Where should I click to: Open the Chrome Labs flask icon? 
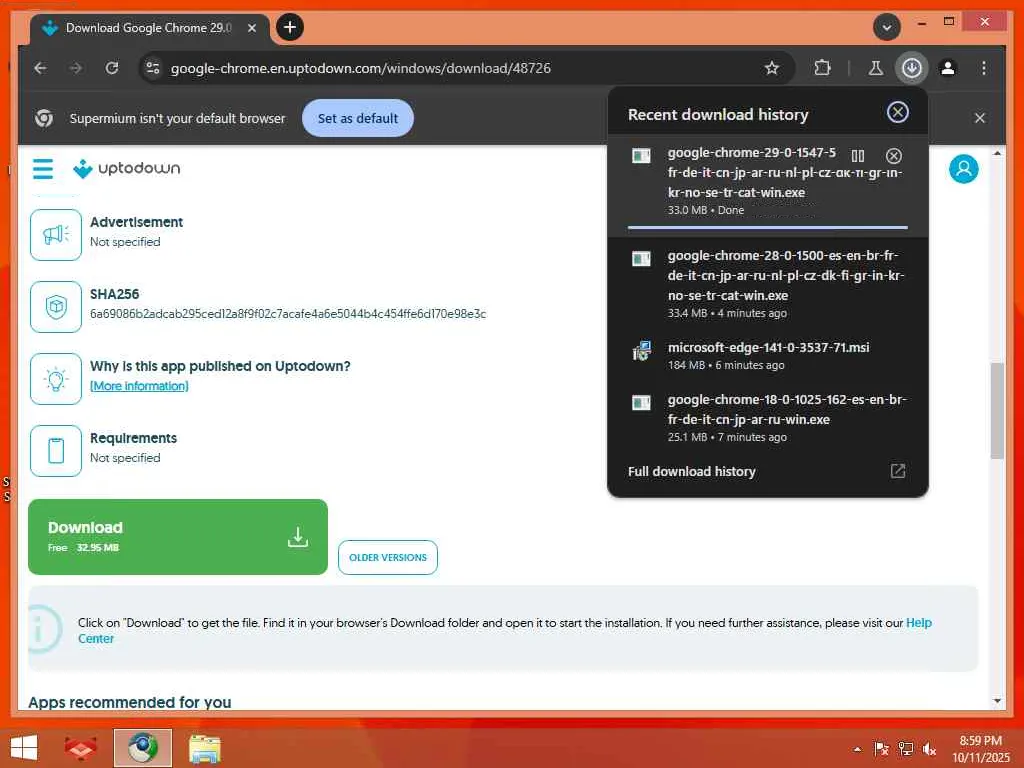pyautogui.click(x=876, y=68)
